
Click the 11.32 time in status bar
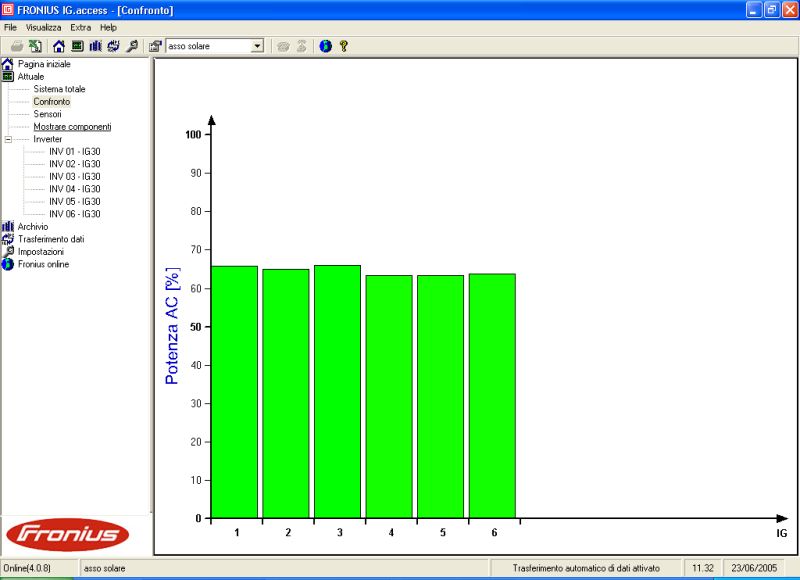pos(703,568)
